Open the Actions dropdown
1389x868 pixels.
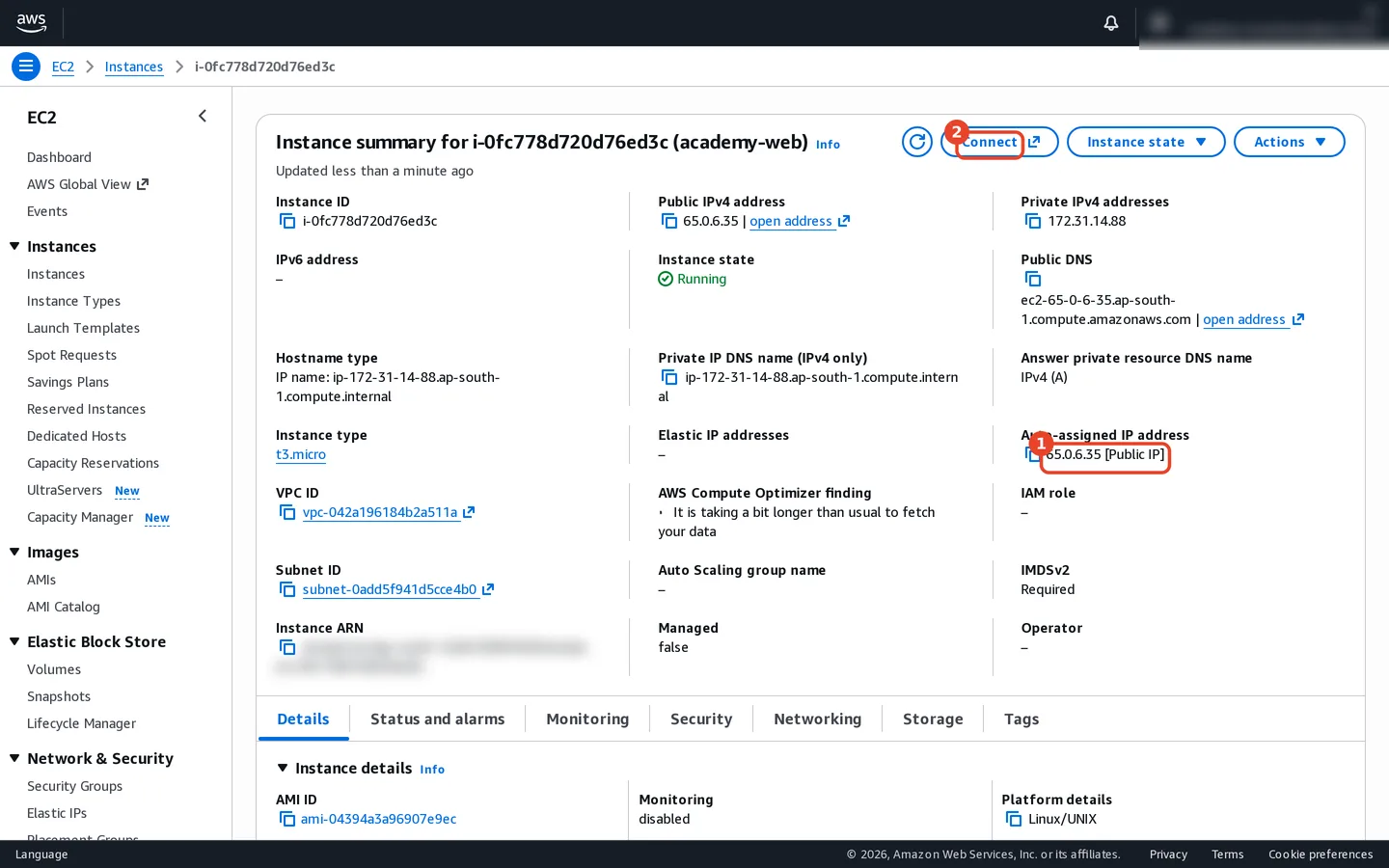tap(1289, 142)
